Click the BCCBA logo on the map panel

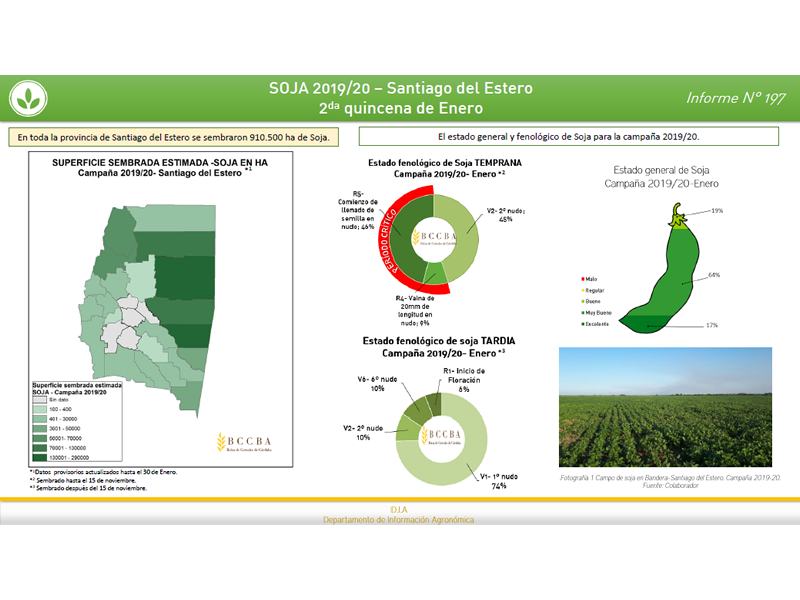(244, 442)
